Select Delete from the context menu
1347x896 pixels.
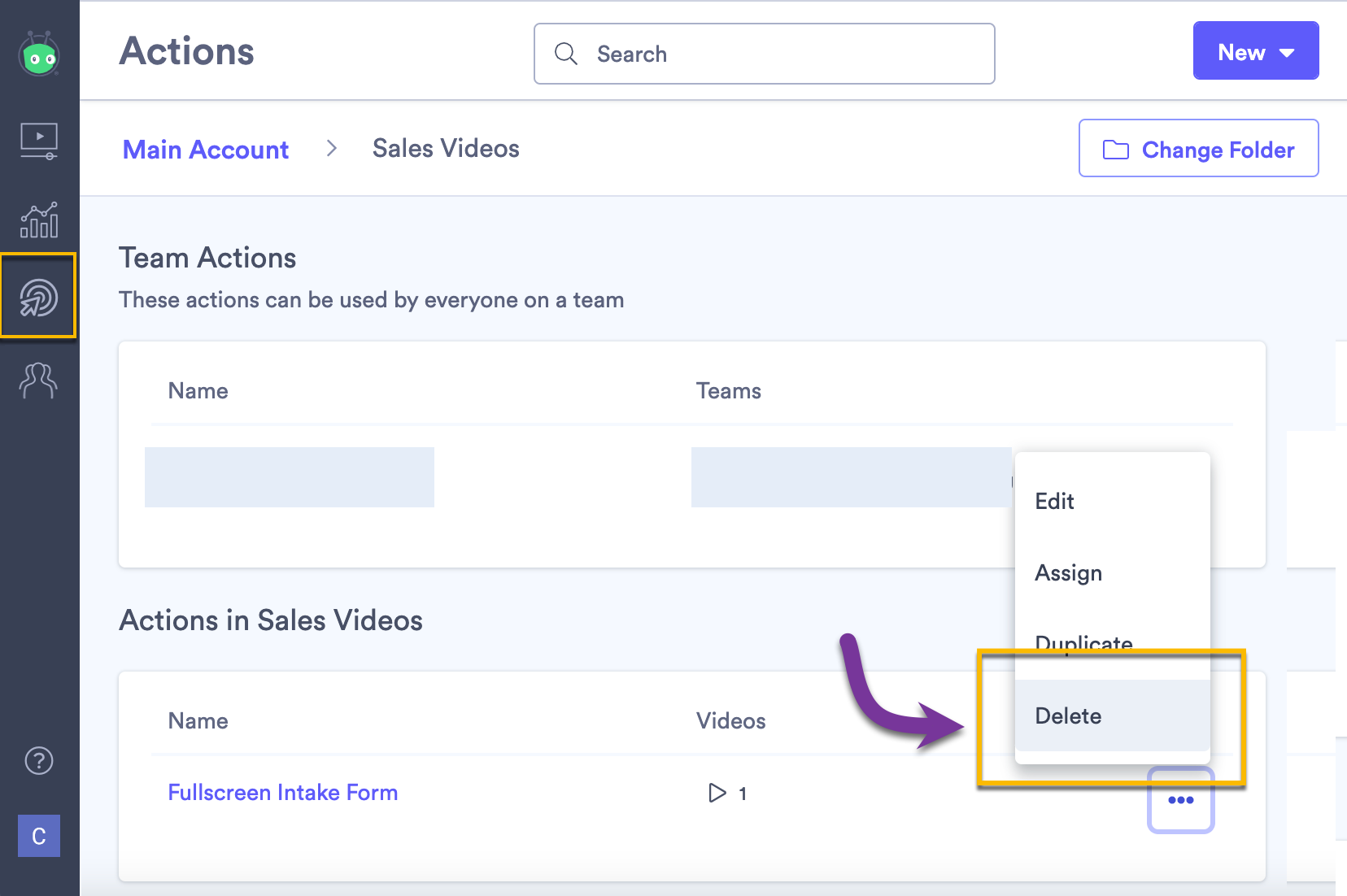(x=1068, y=715)
